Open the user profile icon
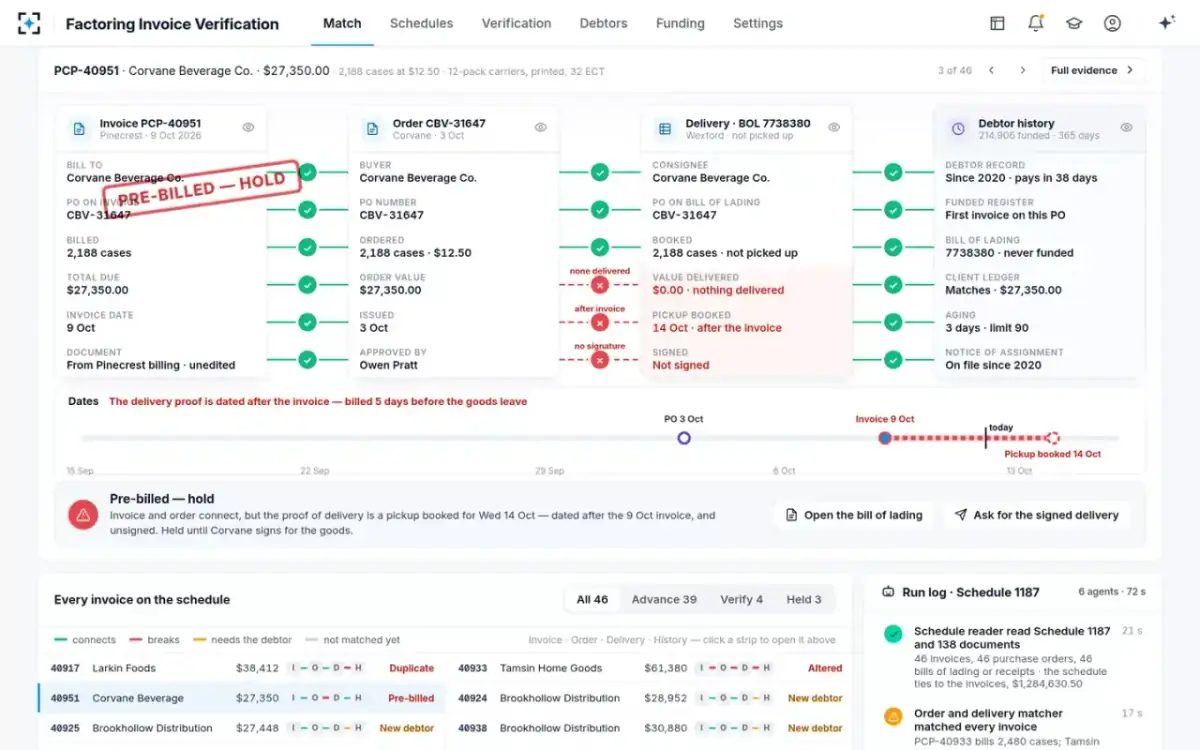 (1112, 23)
